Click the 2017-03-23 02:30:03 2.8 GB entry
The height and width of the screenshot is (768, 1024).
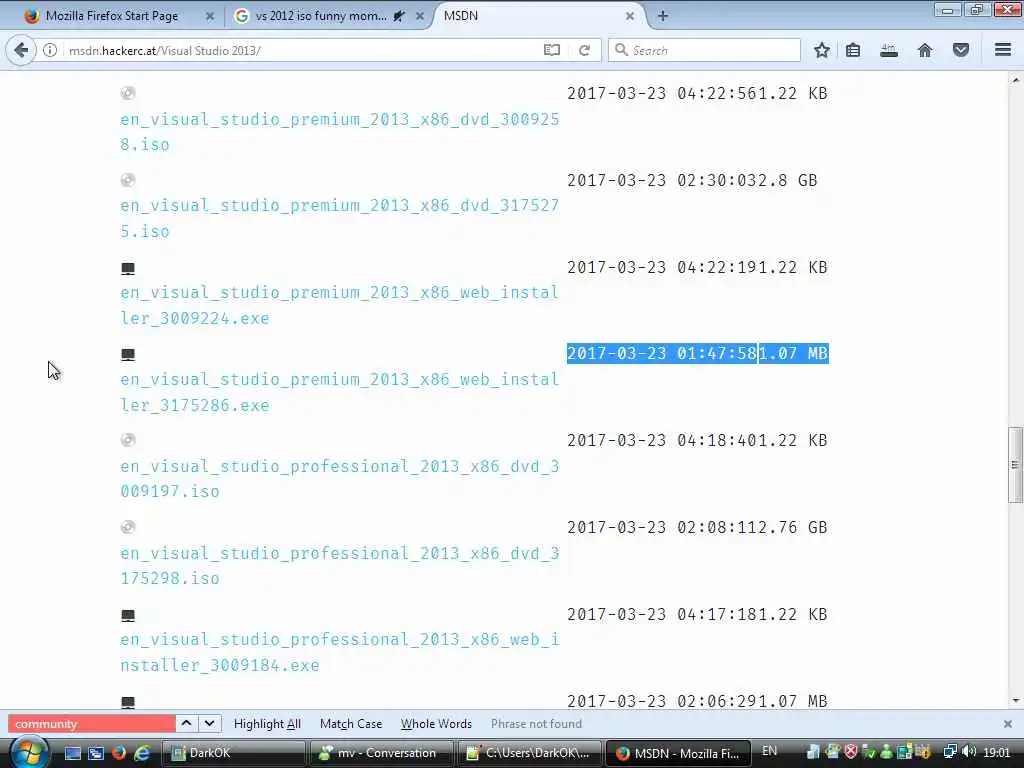(692, 180)
